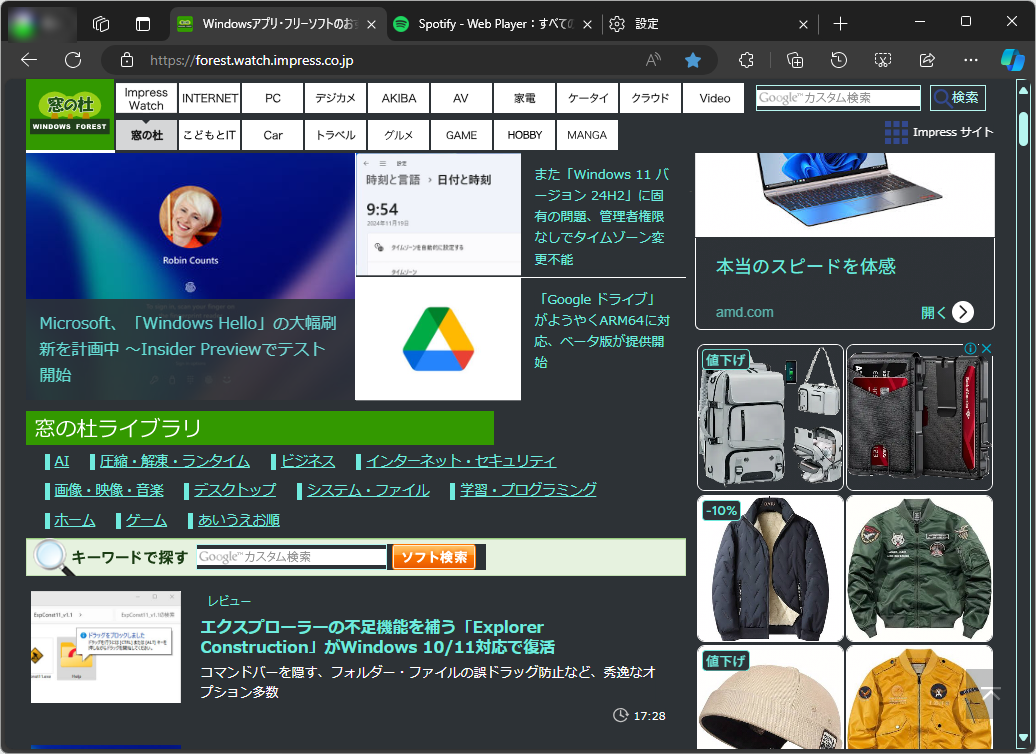Image resolution: width=1036 pixels, height=754 pixels.
Task: Toggle the favorites star for this page
Action: click(693, 60)
